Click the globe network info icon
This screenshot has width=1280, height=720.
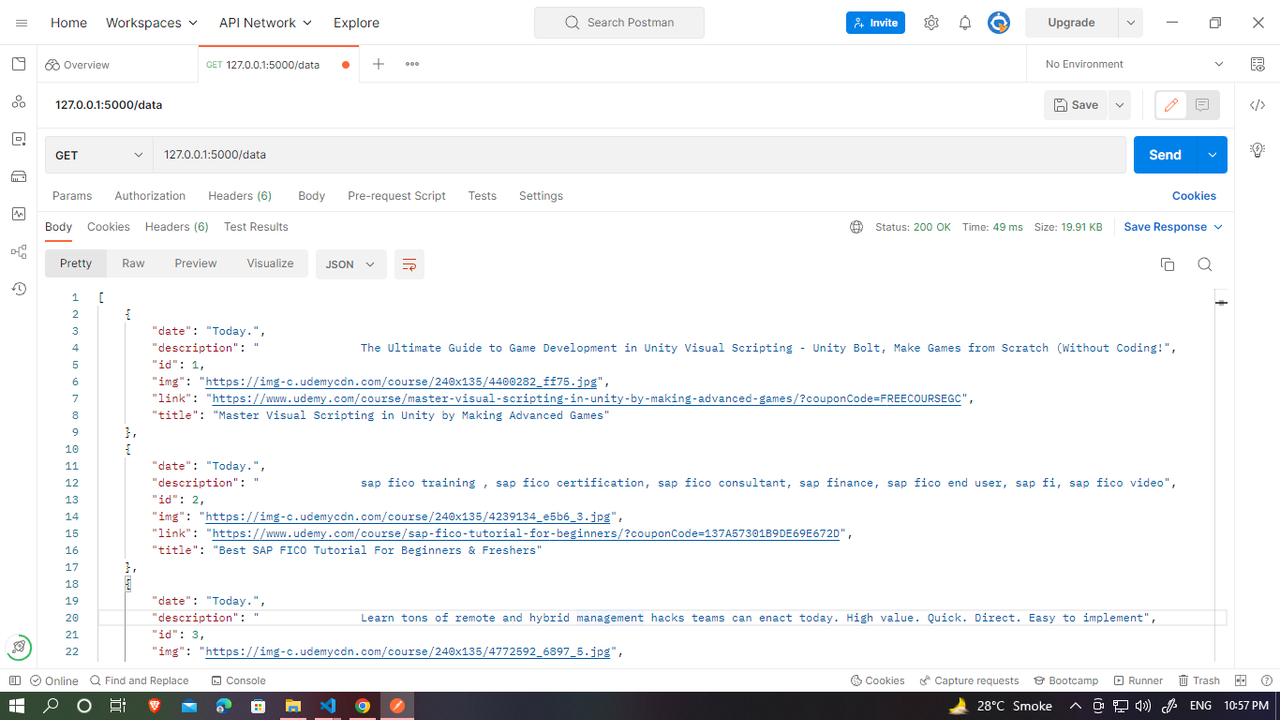click(x=856, y=227)
